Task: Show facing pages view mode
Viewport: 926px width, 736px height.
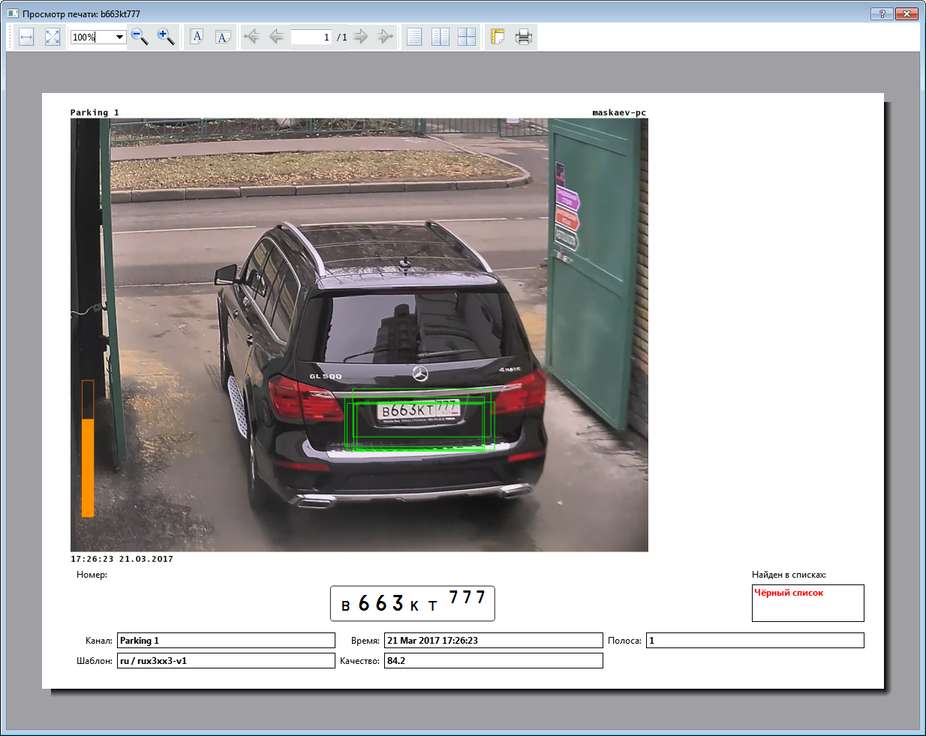Action: click(x=440, y=37)
